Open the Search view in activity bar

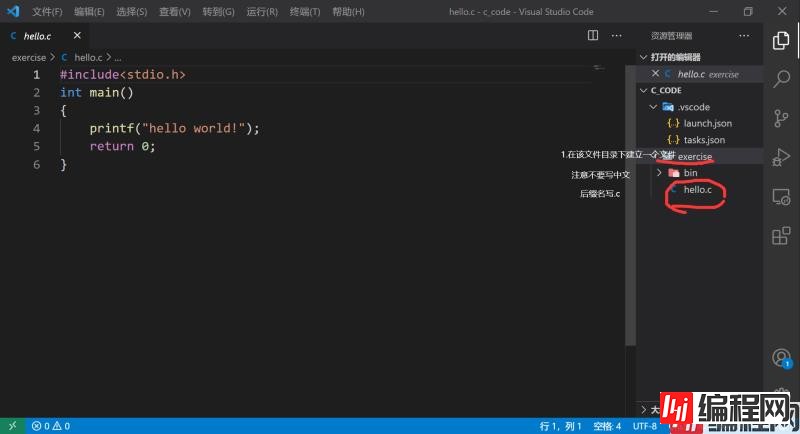782,79
